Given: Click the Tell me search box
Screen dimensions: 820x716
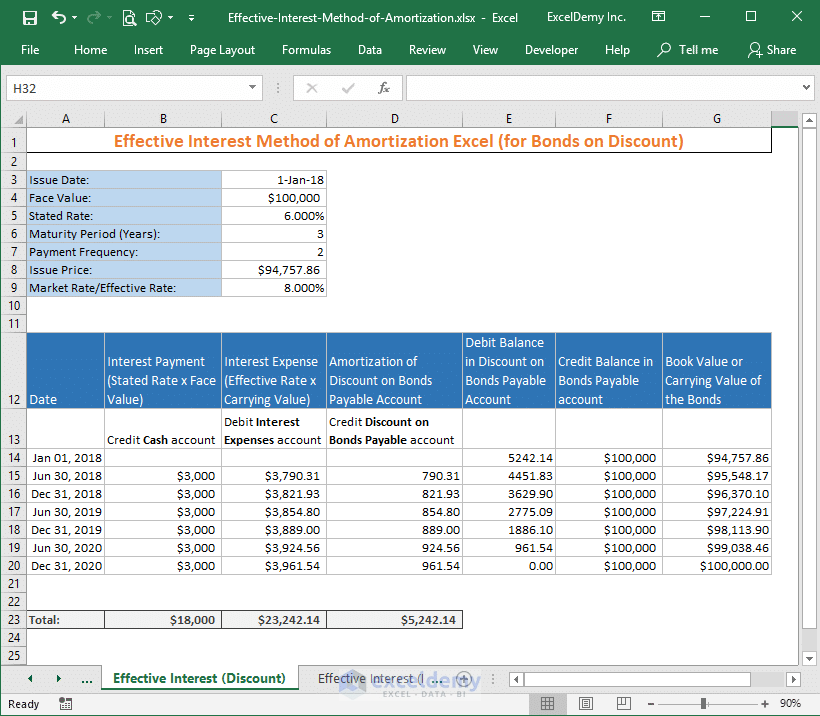Looking at the screenshot, I should click(x=688, y=50).
